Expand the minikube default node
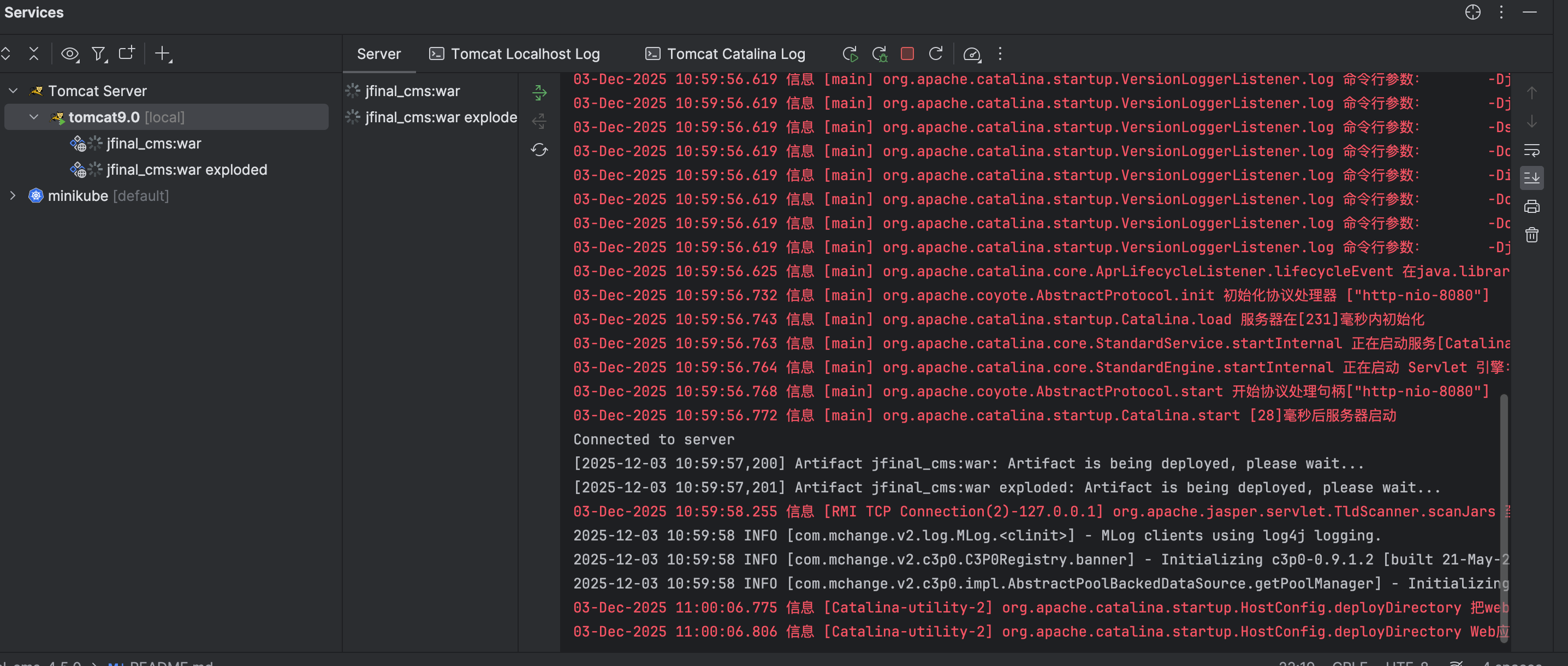 [14, 195]
